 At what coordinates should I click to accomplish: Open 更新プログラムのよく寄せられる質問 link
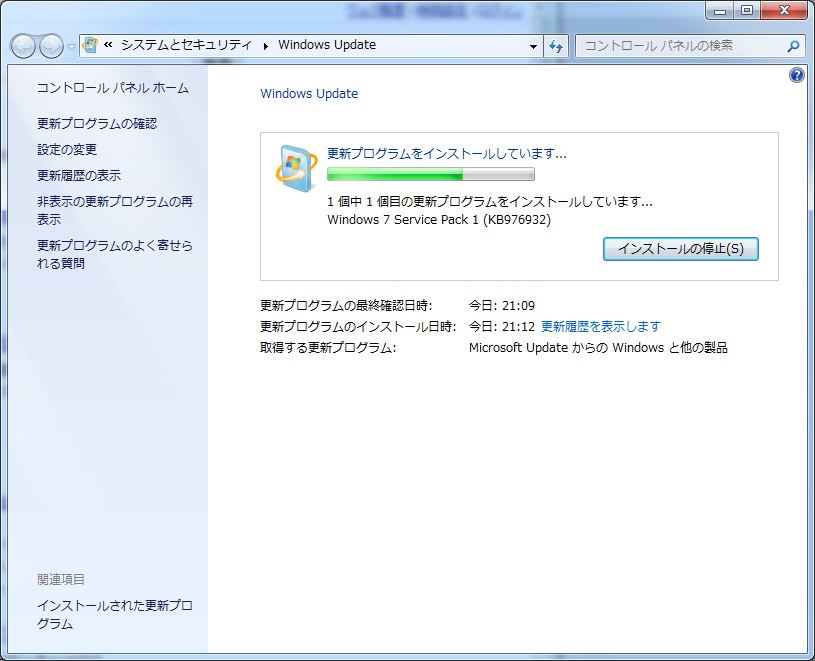(x=115, y=254)
